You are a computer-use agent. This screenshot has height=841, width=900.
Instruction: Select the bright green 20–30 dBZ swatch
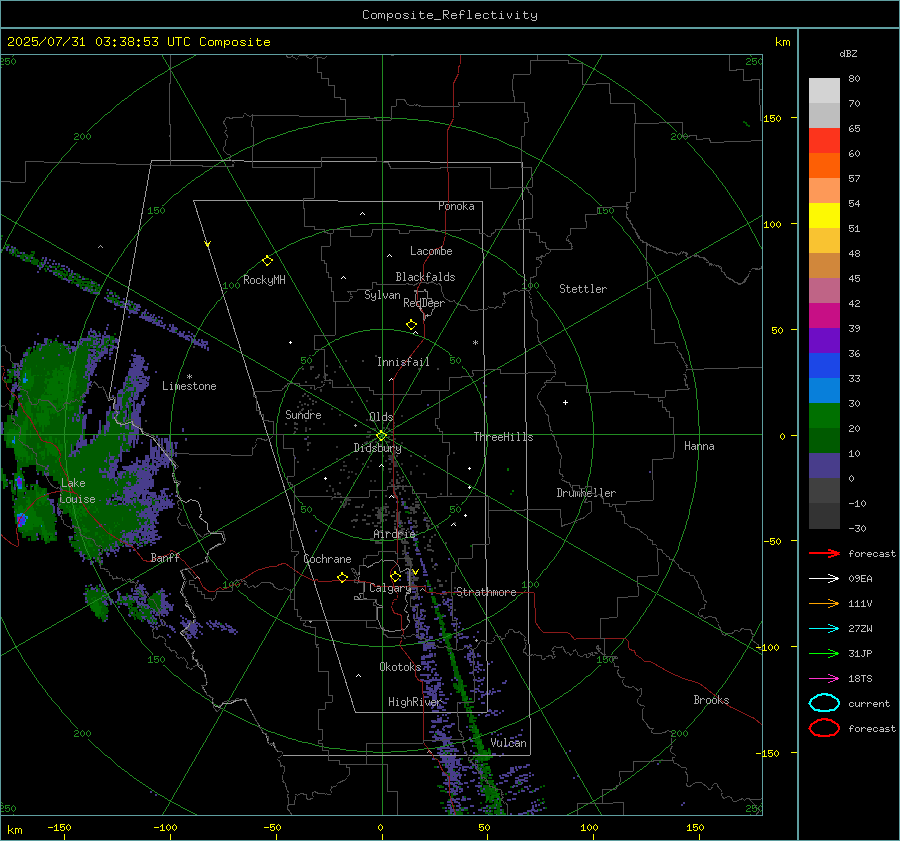[824, 416]
